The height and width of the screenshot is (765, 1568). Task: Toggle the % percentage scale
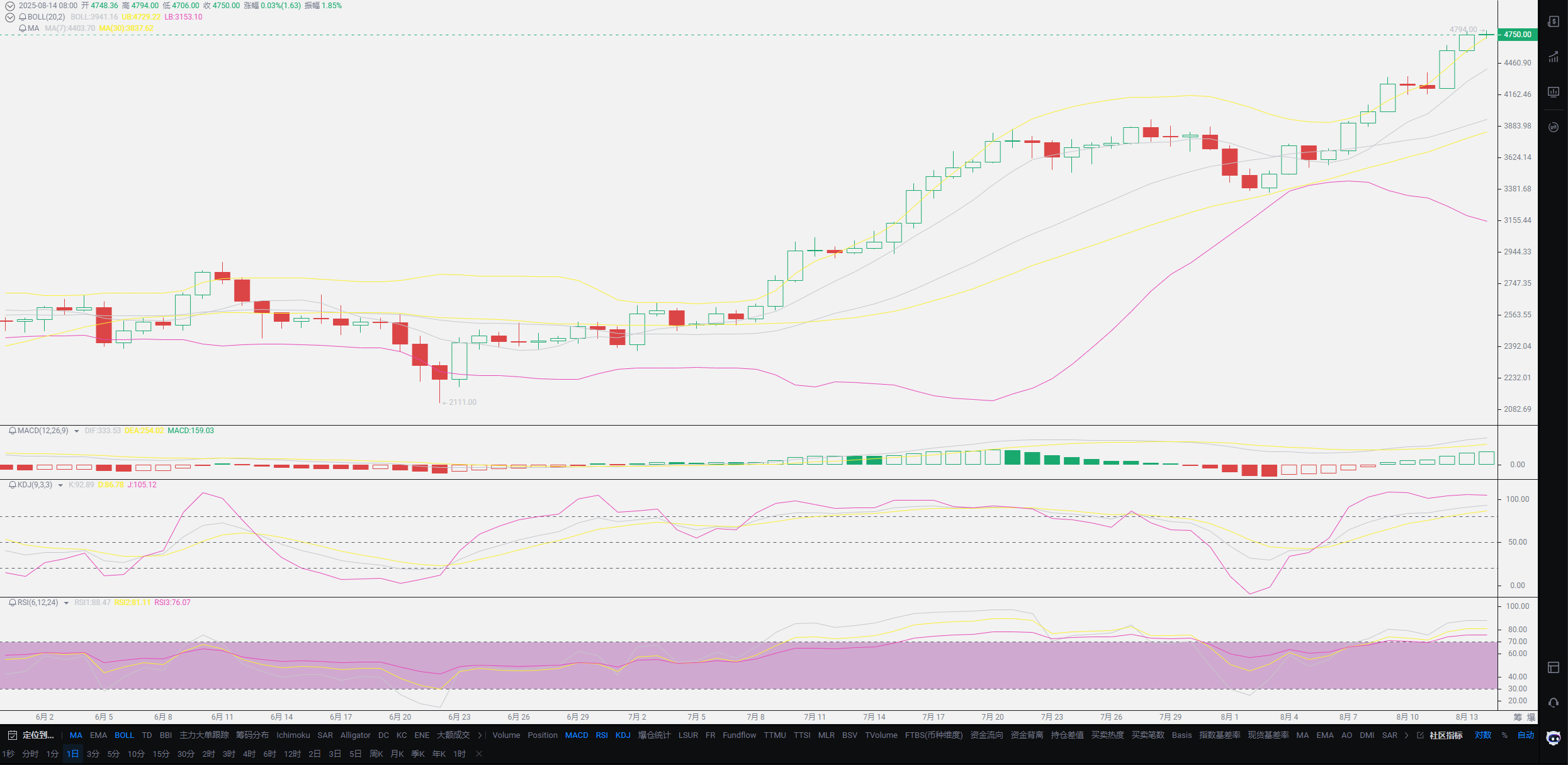(1504, 735)
